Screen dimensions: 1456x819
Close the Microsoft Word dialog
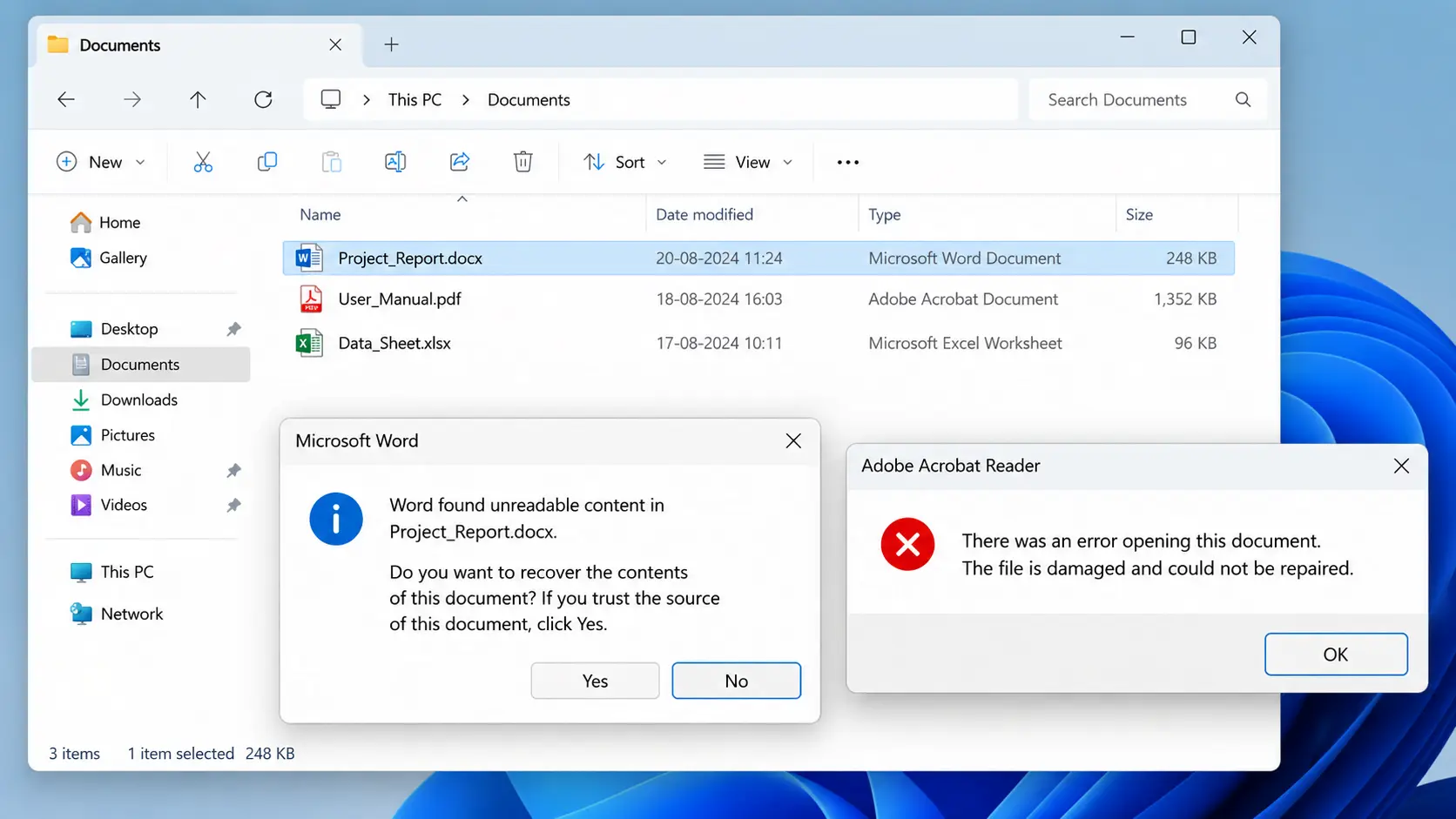pyautogui.click(x=793, y=441)
